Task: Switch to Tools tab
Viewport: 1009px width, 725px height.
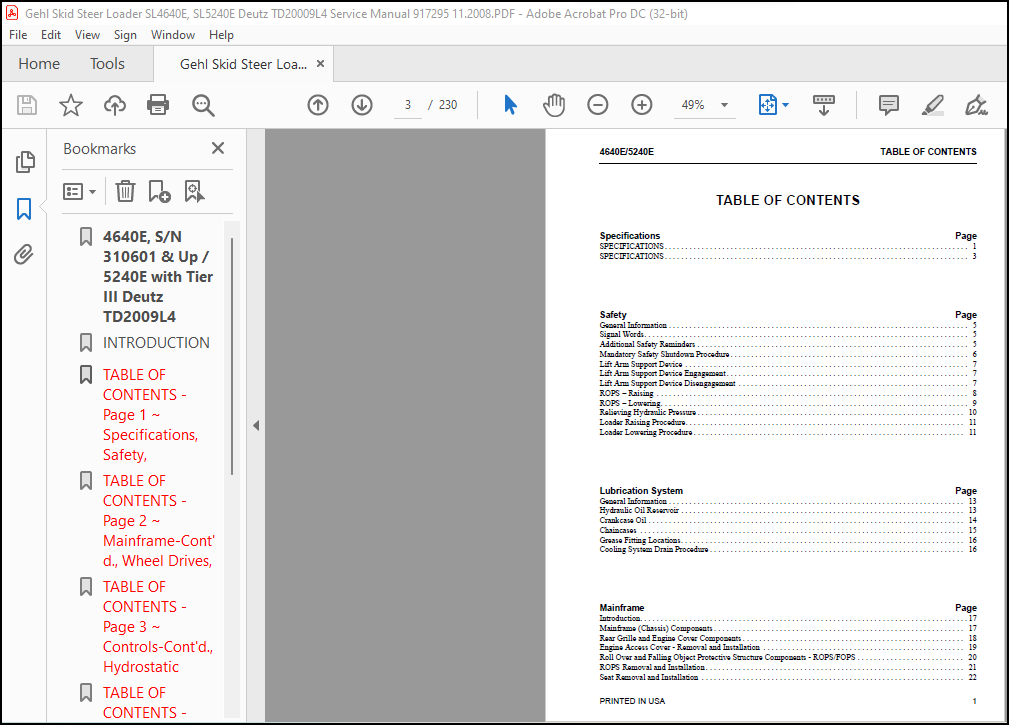Action: 107,64
